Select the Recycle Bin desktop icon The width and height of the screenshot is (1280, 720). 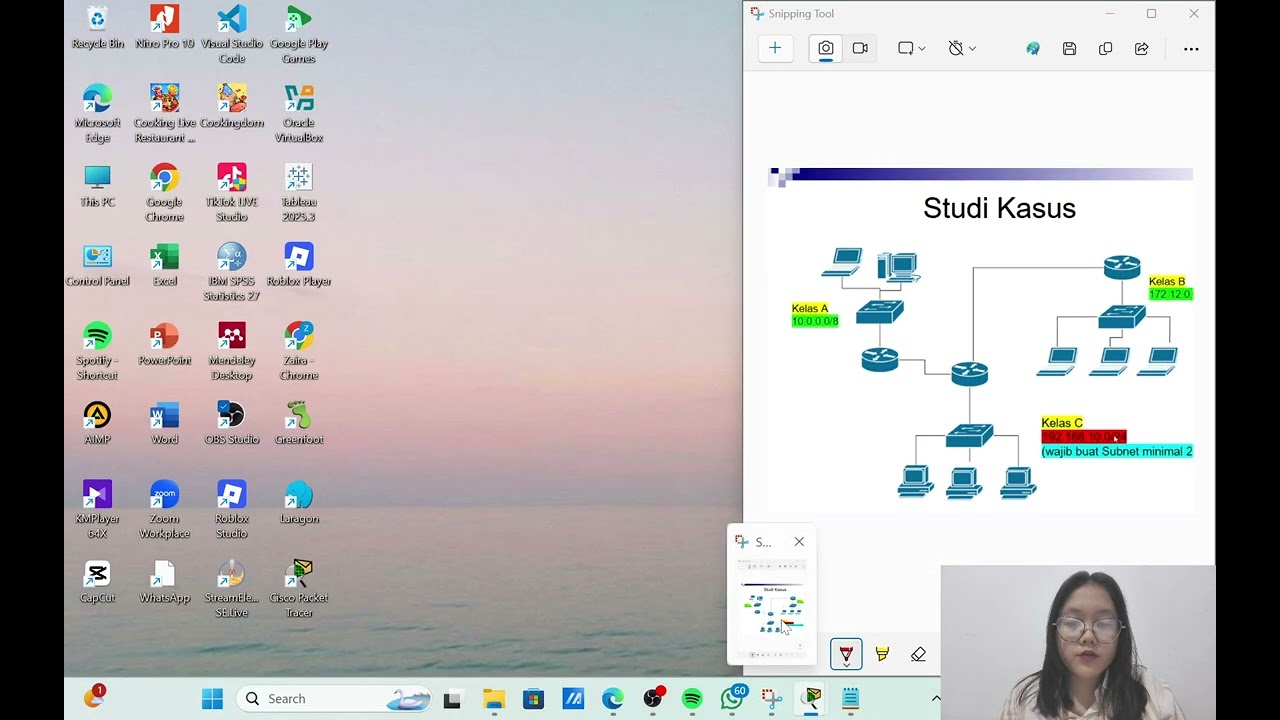pyautogui.click(x=97, y=27)
